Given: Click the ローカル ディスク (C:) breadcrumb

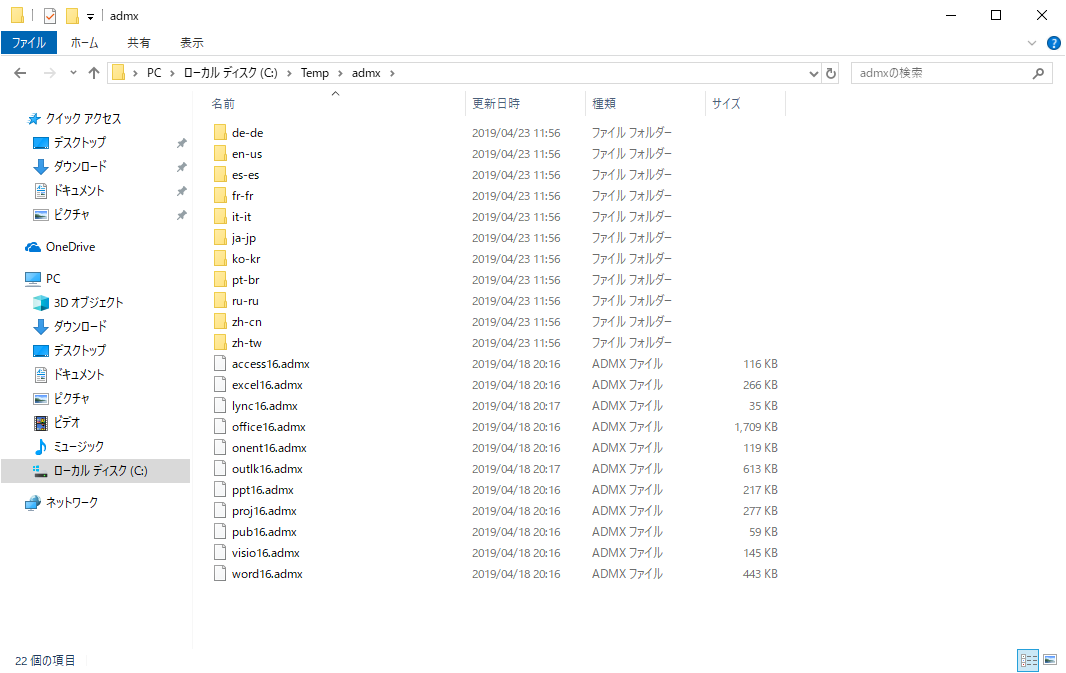Looking at the screenshot, I should coord(230,73).
